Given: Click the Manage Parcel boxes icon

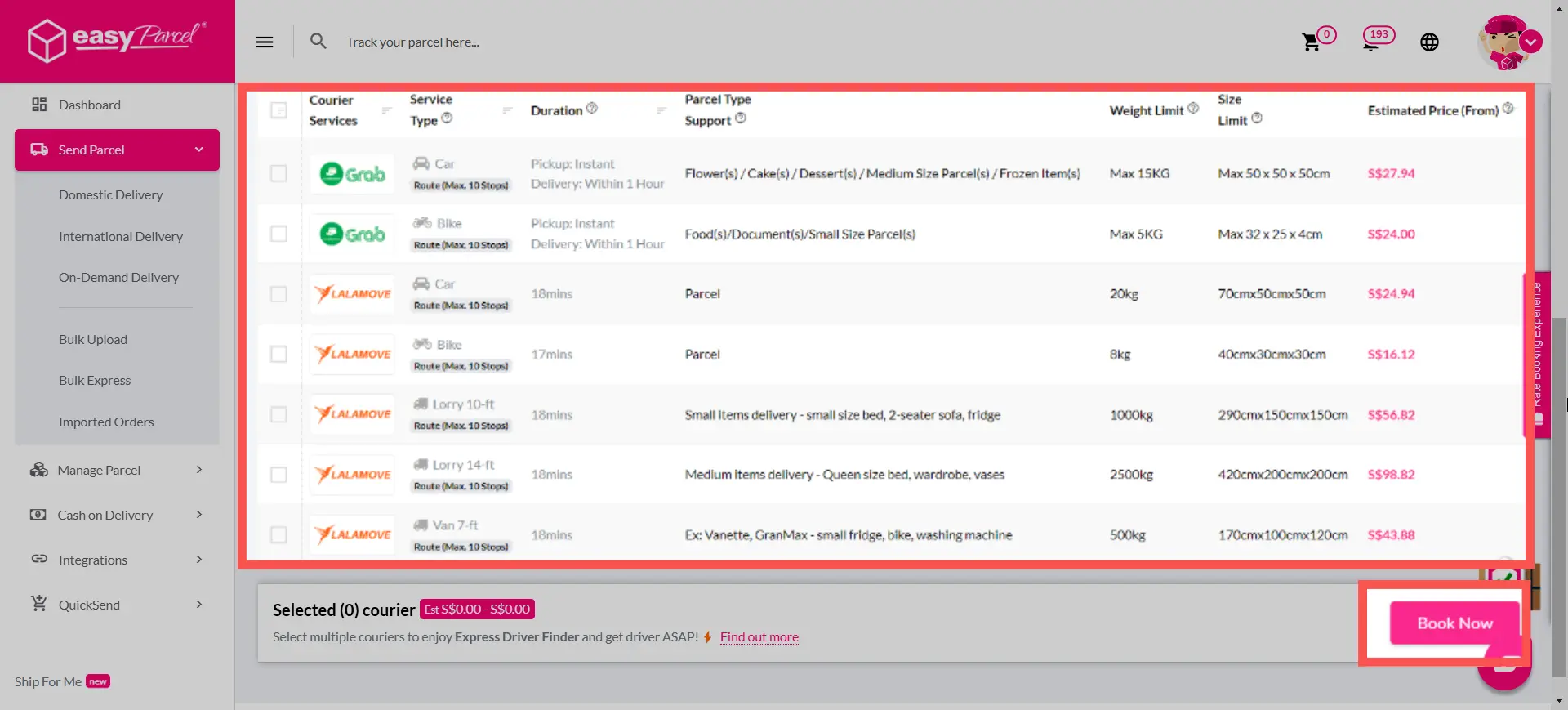Looking at the screenshot, I should (x=39, y=470).
